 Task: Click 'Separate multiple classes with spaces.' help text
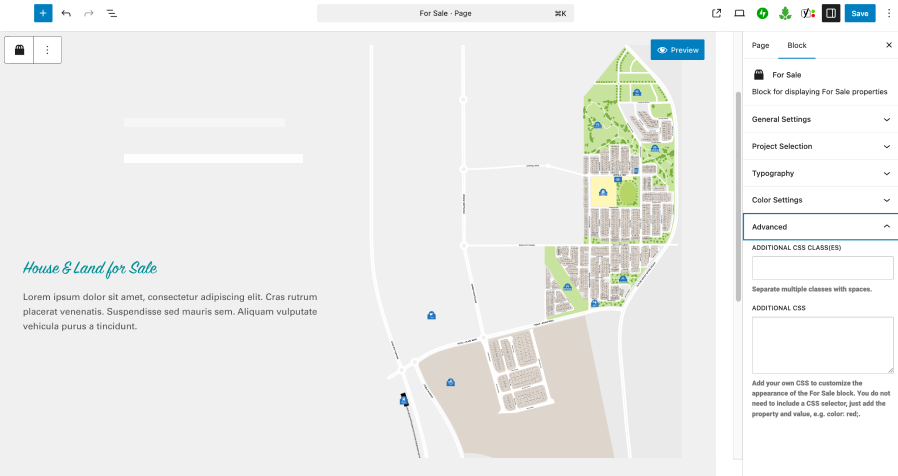812,289
